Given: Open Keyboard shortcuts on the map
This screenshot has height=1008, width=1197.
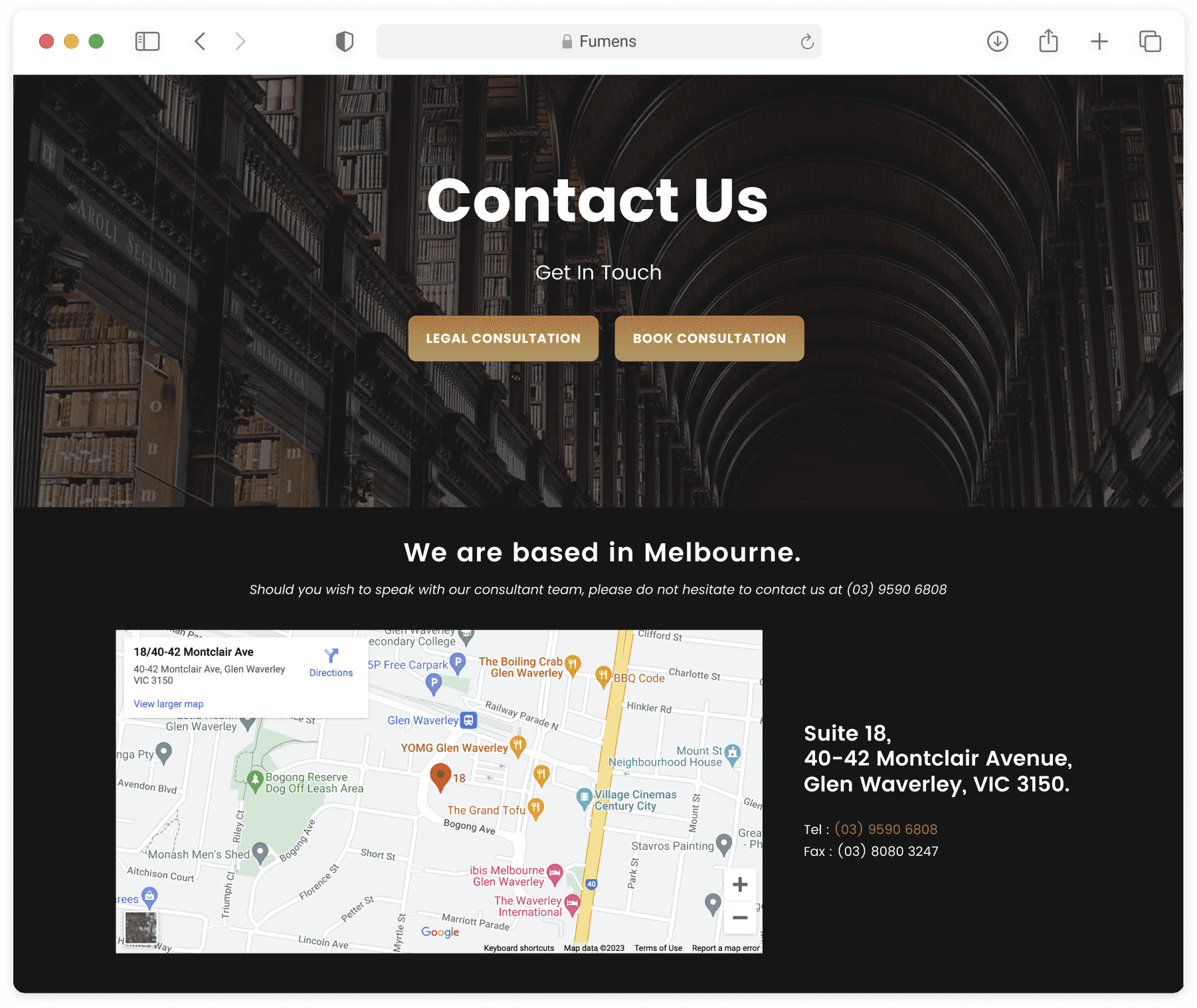Looking at the screenshot, I should (x=519, y=948).
